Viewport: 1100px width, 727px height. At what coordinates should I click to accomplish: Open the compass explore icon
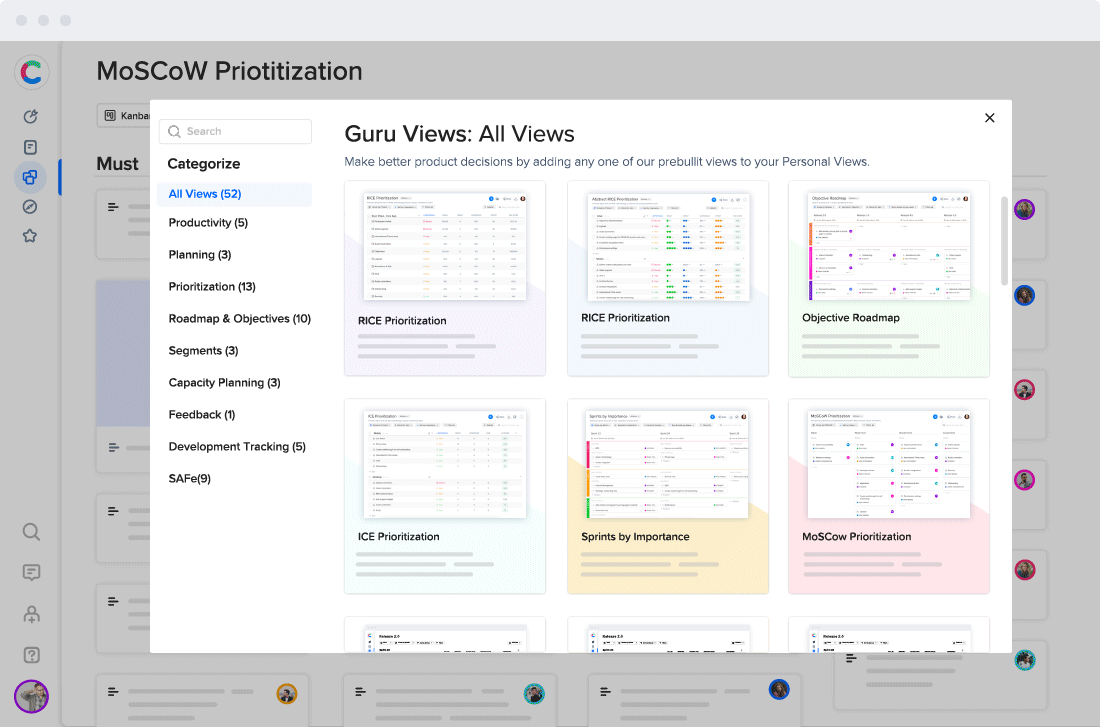31,207
